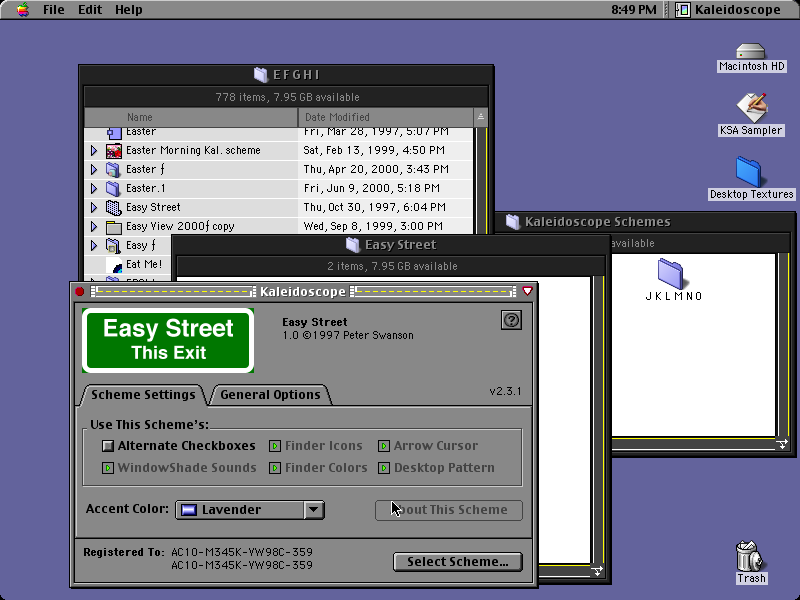Screen dimensions: 800x600
Task: Click the Easy View 2000ƒ copy folder icon
Action: (113, 227)
